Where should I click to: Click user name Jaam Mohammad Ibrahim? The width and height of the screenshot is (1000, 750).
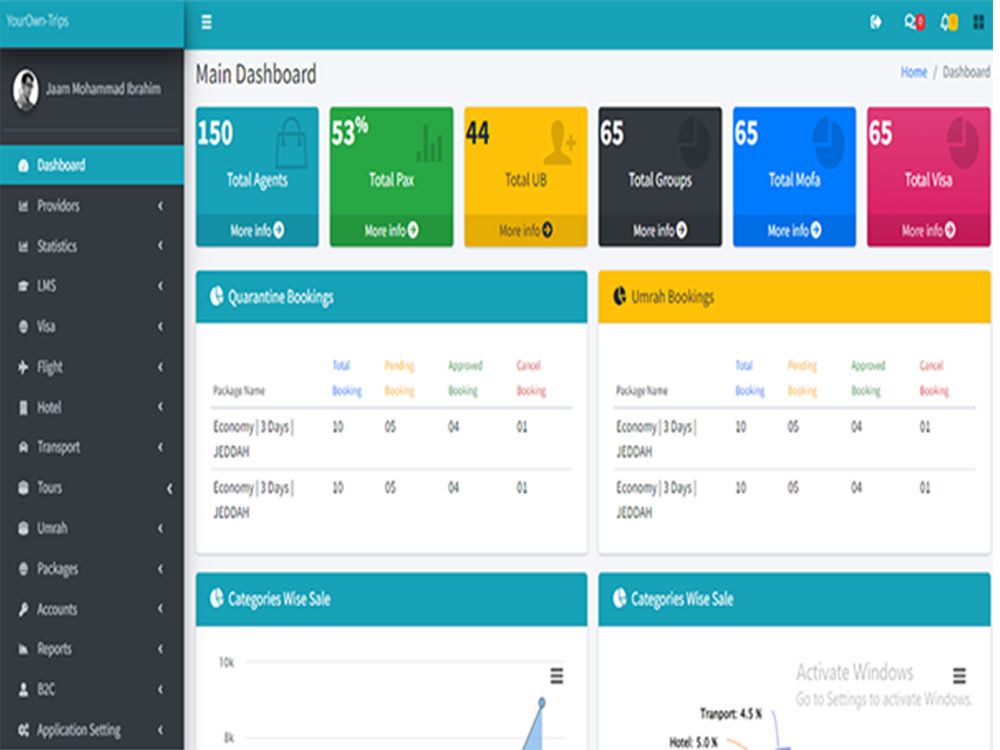pos(103,89)
